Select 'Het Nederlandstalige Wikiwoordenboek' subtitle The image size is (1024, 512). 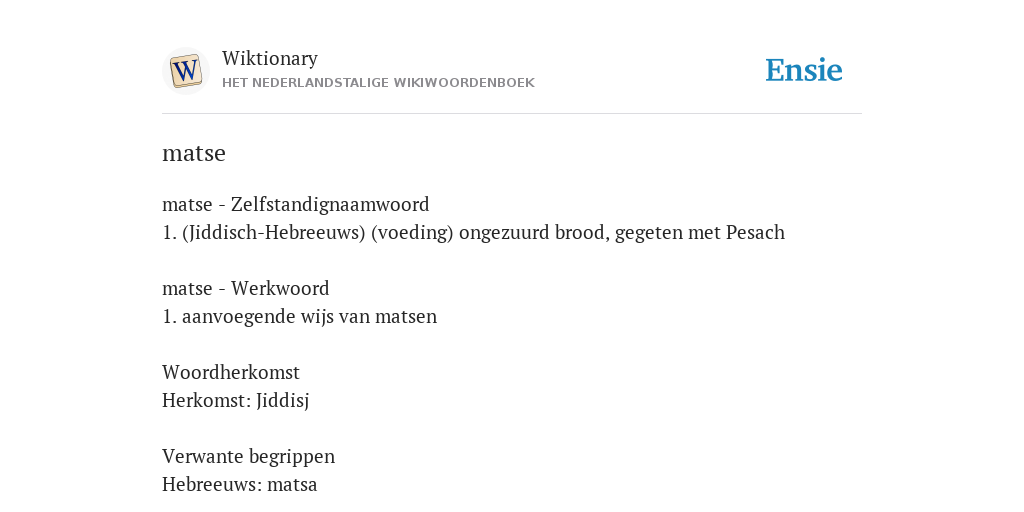[x=378, y=83]
